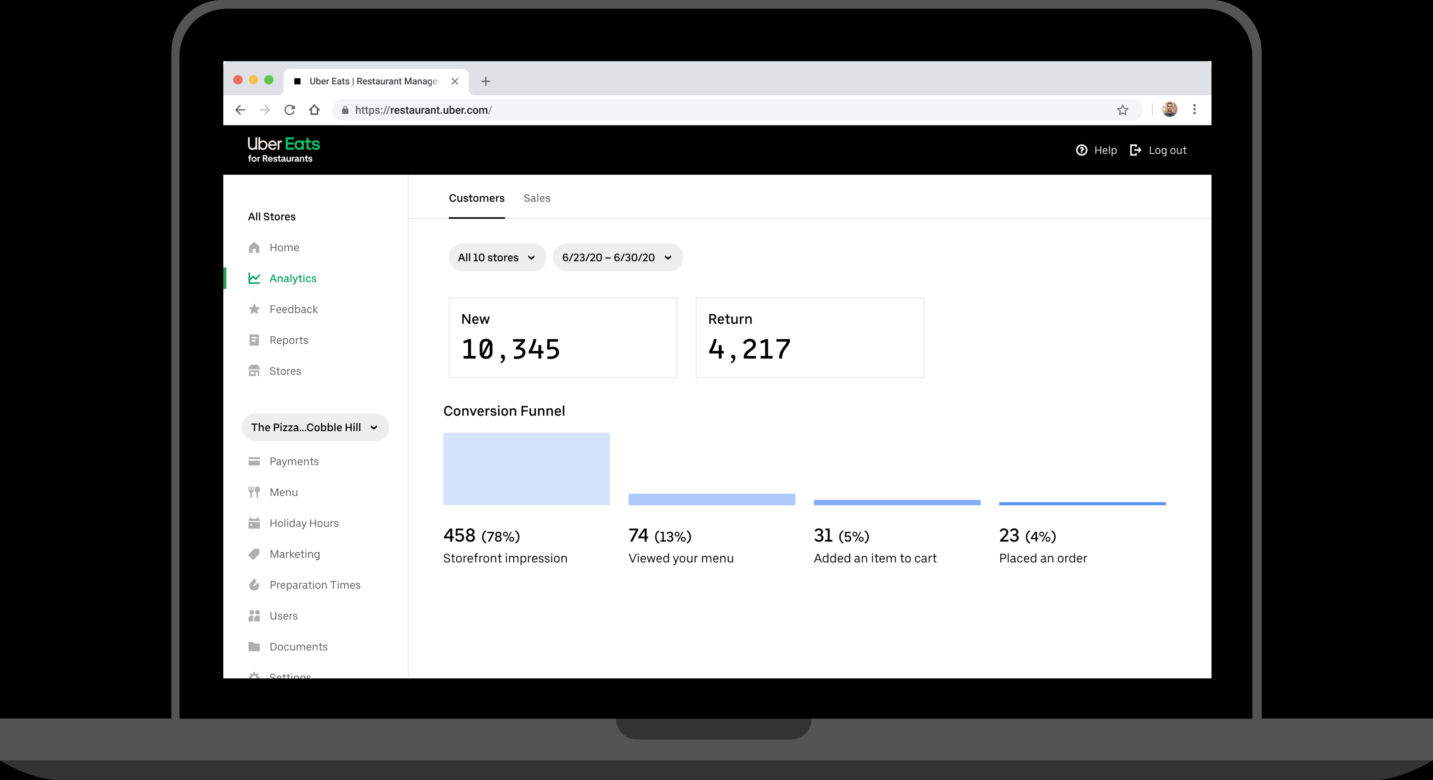
Task: Go to Payments in the sidebar
Action: (294, 461)
